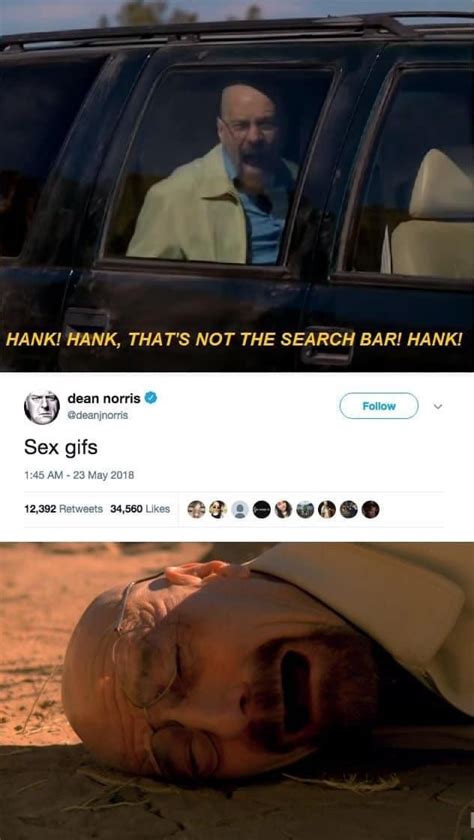
Task: Open the default gray silhouette liker avatar
Action: [x=240, y=509]
